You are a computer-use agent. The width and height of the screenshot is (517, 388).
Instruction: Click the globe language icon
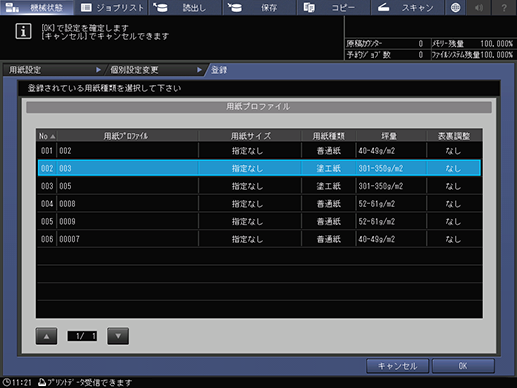coord(456,7)
